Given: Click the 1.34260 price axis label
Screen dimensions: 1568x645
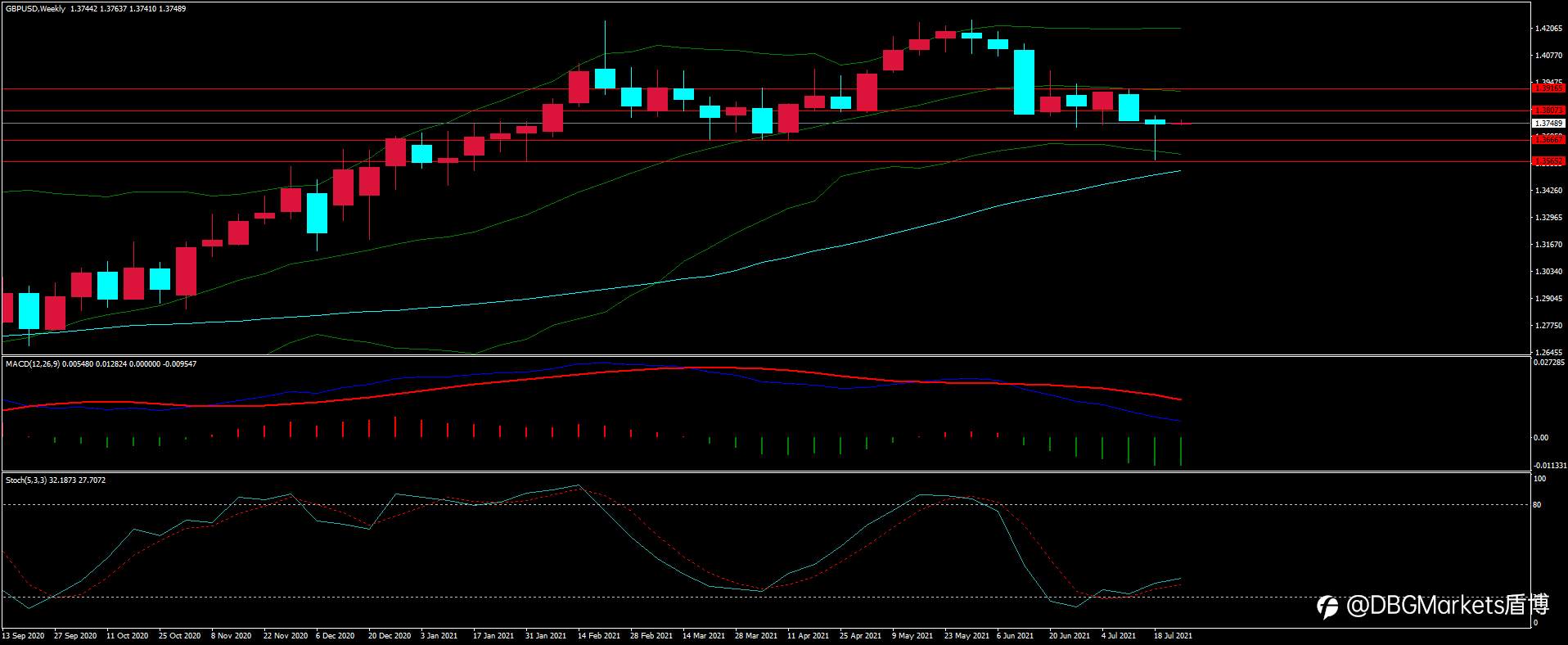Looking at the screenshot, I should click(x=1548, y=191).
